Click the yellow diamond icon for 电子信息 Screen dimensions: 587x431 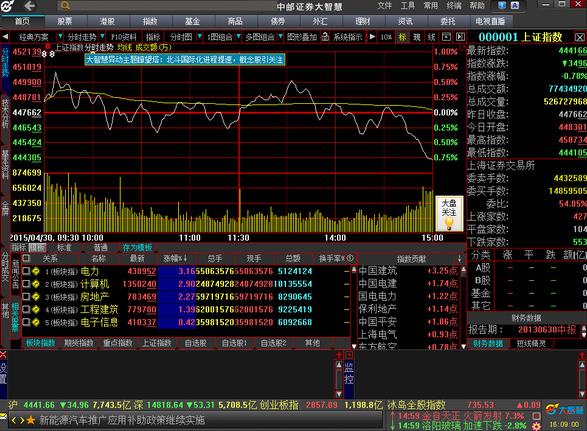click(36, 322)
